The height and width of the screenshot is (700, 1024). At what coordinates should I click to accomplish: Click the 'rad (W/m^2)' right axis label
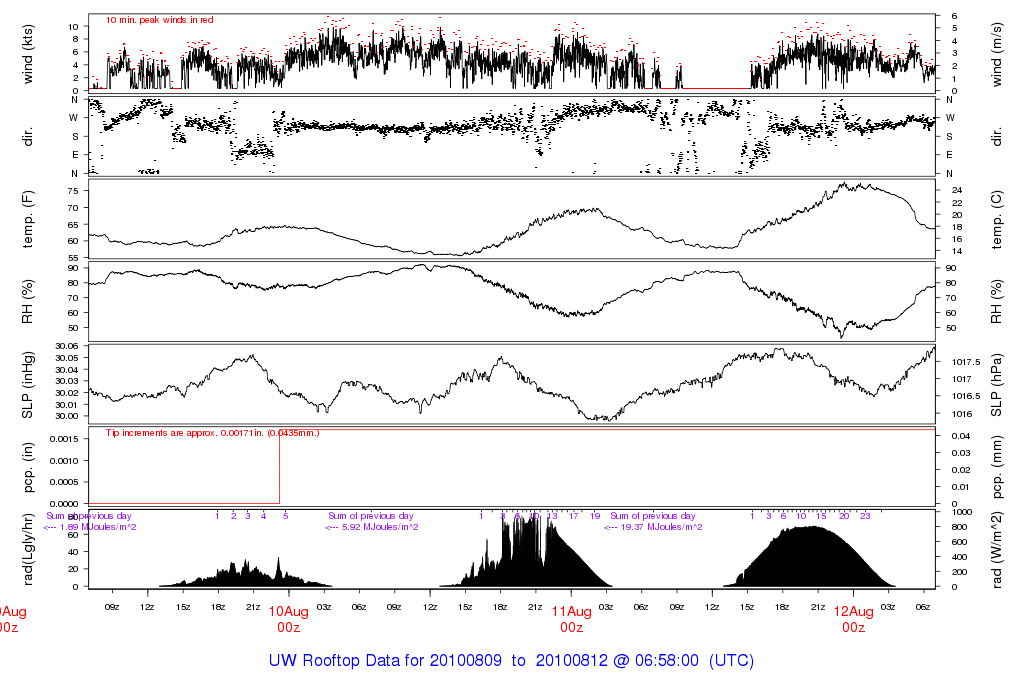click(x=996, y=550)
